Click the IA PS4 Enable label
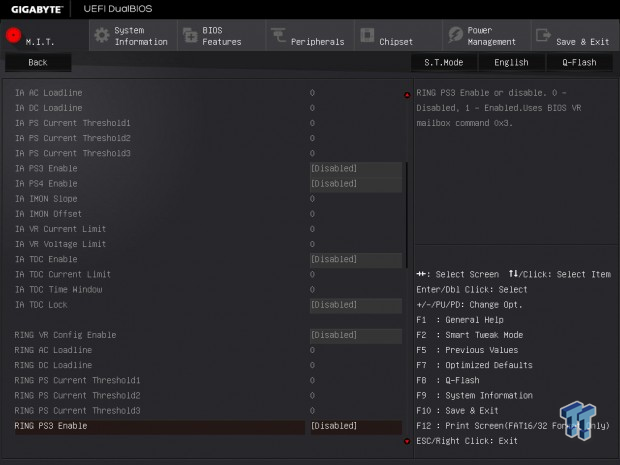The image size is (620, 465). (46, 184)
